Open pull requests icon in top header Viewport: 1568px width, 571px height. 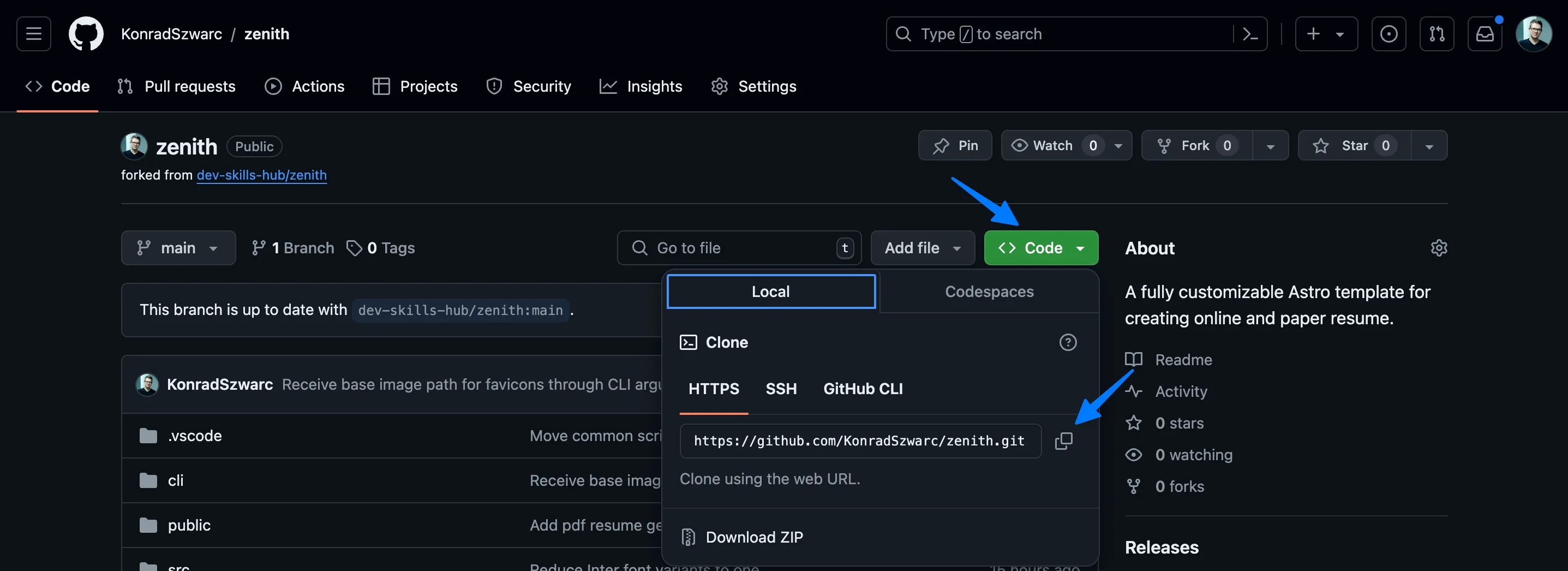click(x=1437, y=34)
